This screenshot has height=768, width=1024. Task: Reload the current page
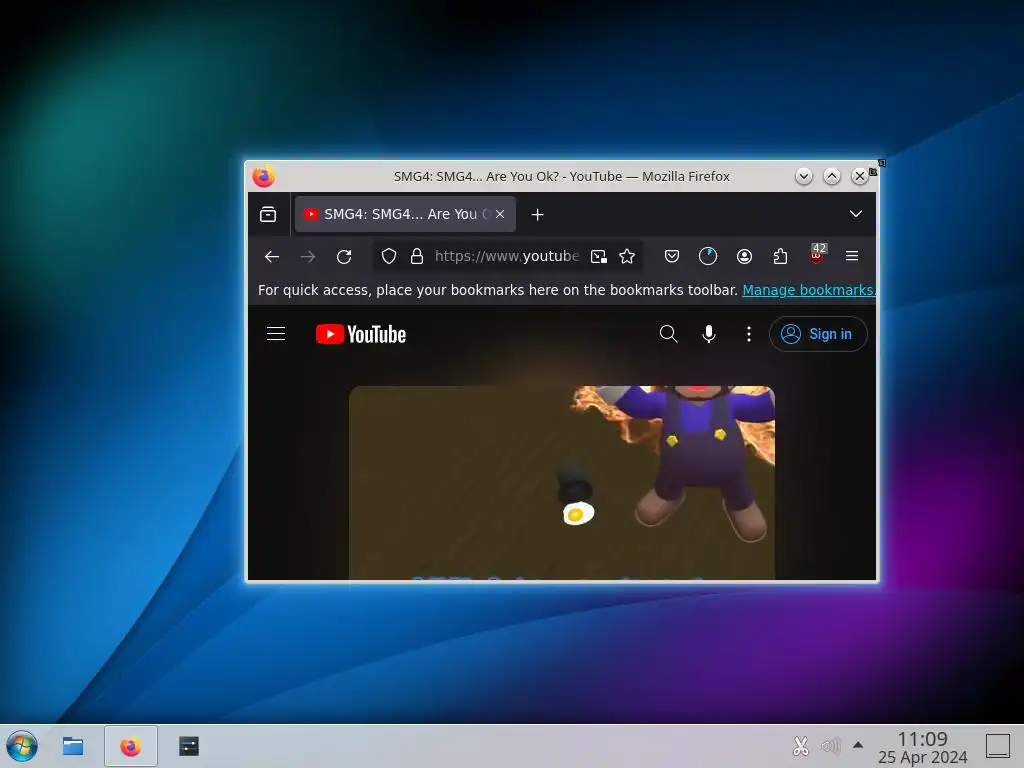[x=344, y=257]
